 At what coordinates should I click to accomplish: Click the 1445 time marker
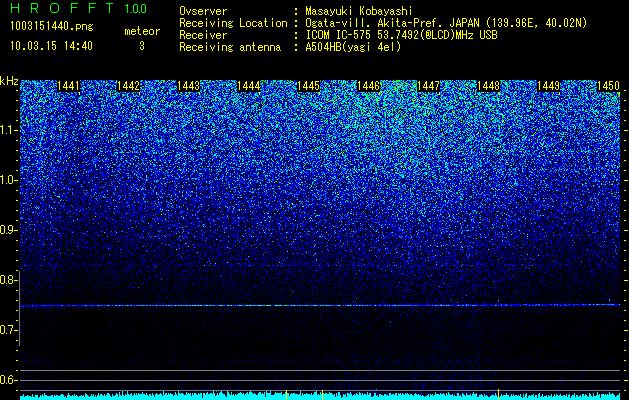pos(308,86)
